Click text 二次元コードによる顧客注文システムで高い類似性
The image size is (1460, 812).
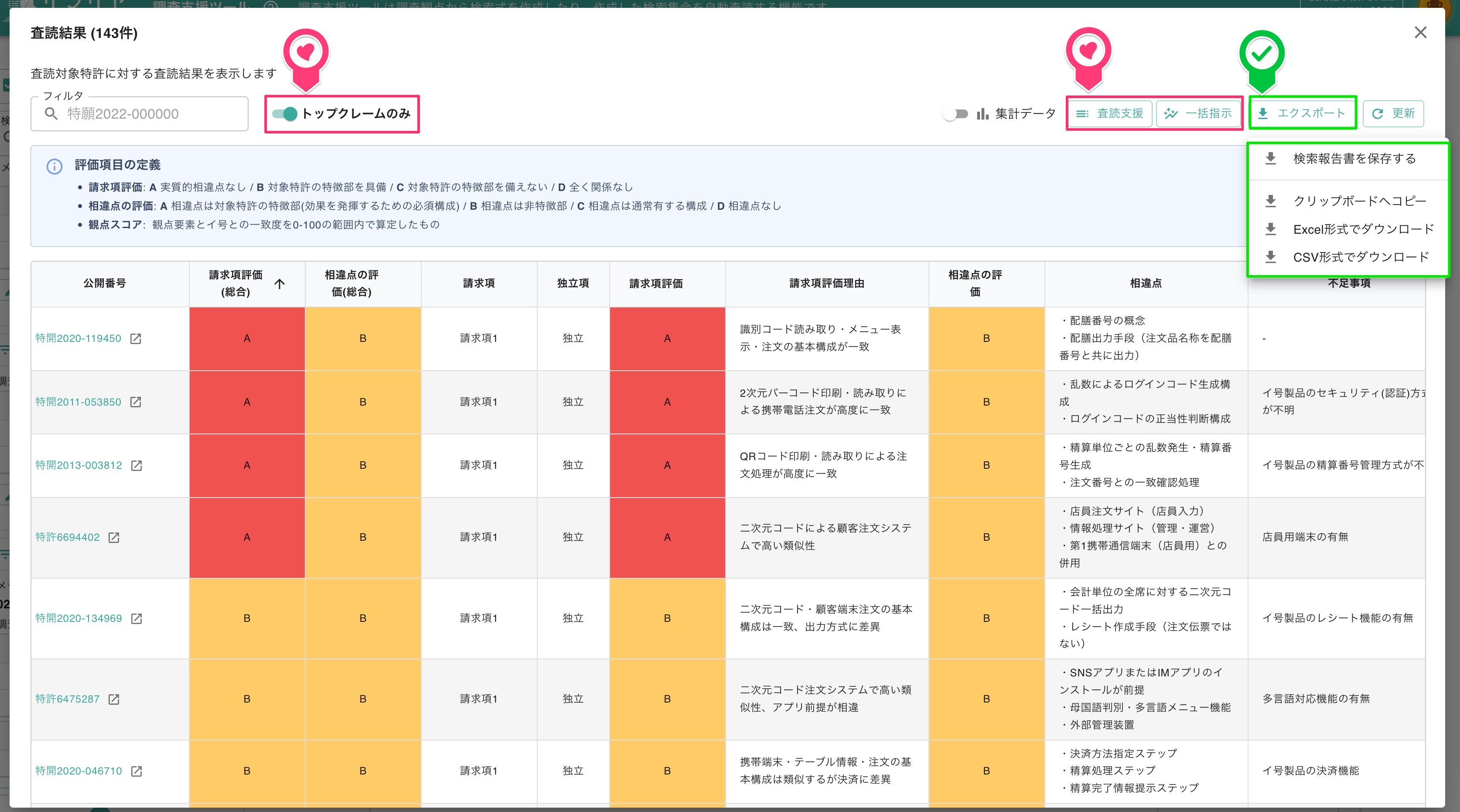(x=826, y=537)
